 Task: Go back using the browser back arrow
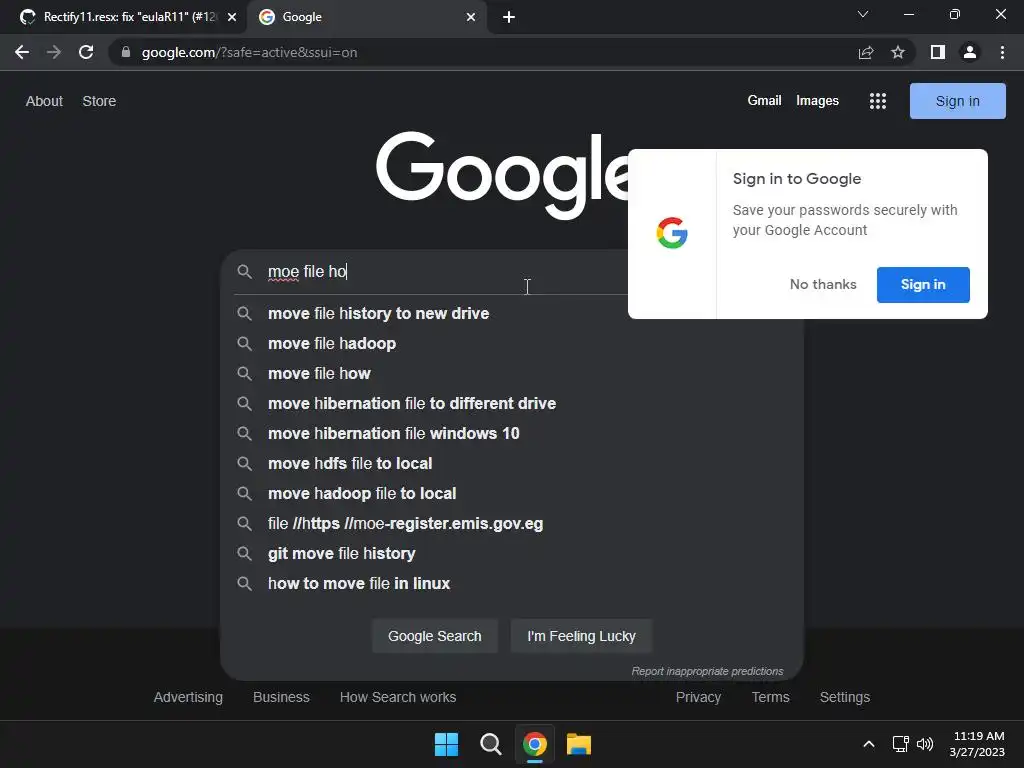pos(22,52)
